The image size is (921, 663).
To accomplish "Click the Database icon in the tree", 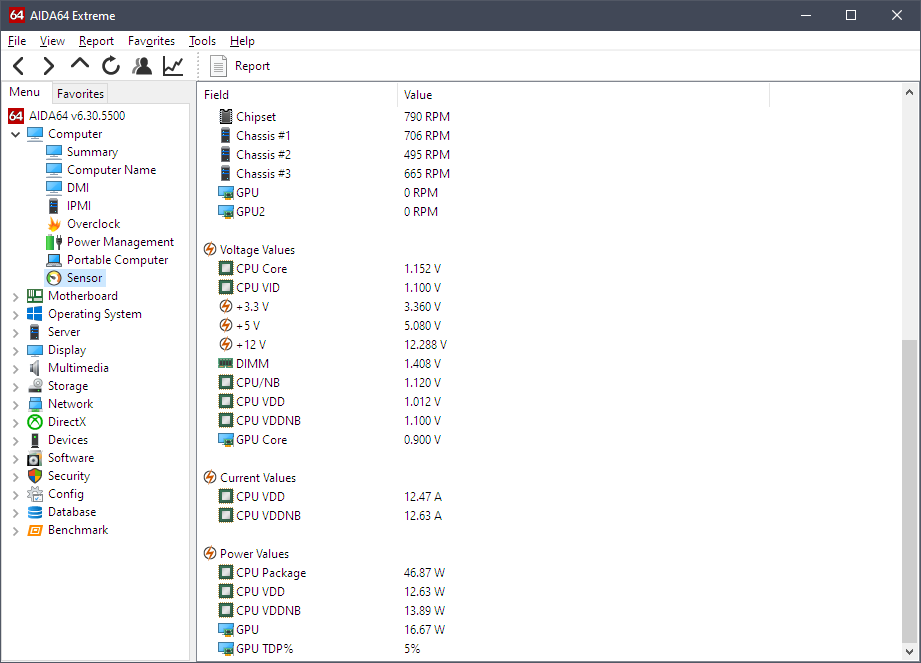I will 35,512.
